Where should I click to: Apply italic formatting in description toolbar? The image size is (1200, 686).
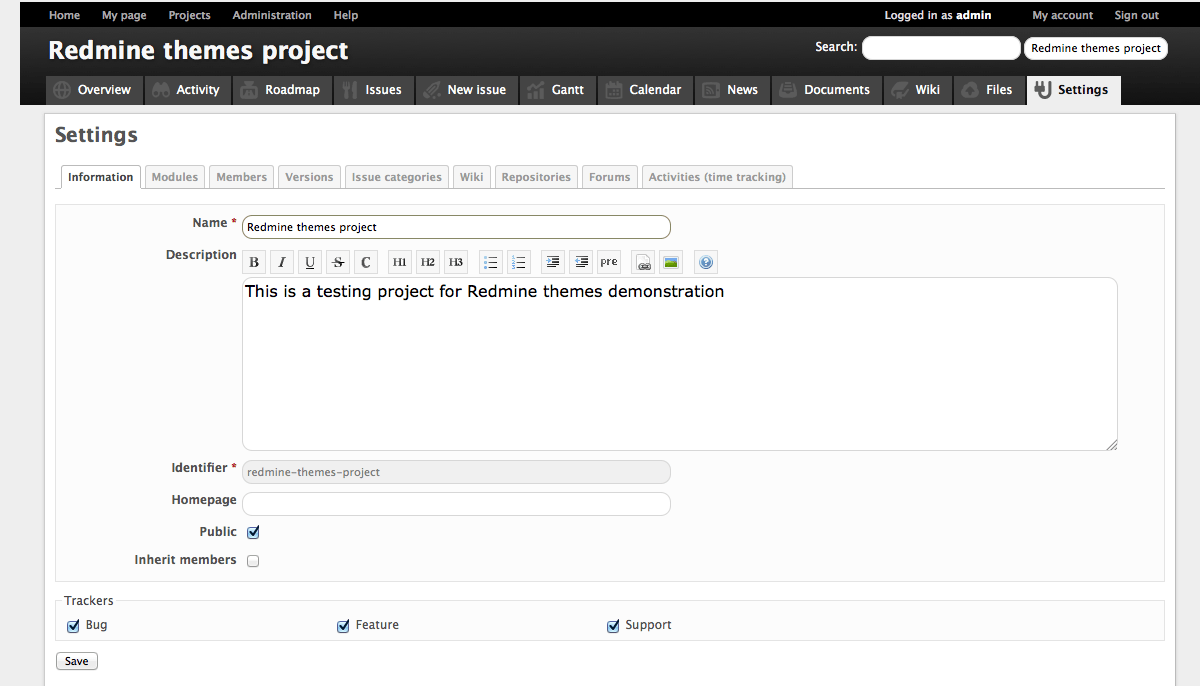click(282, 262)
